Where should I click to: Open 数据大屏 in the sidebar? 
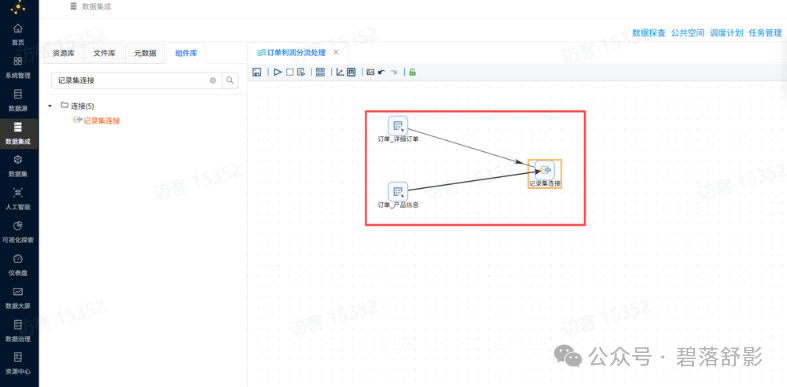click(18, 298)
